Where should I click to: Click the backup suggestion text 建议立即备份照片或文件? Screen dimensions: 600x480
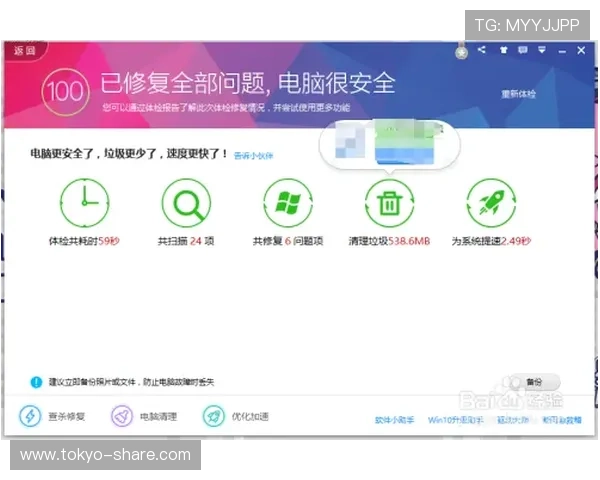131,382
